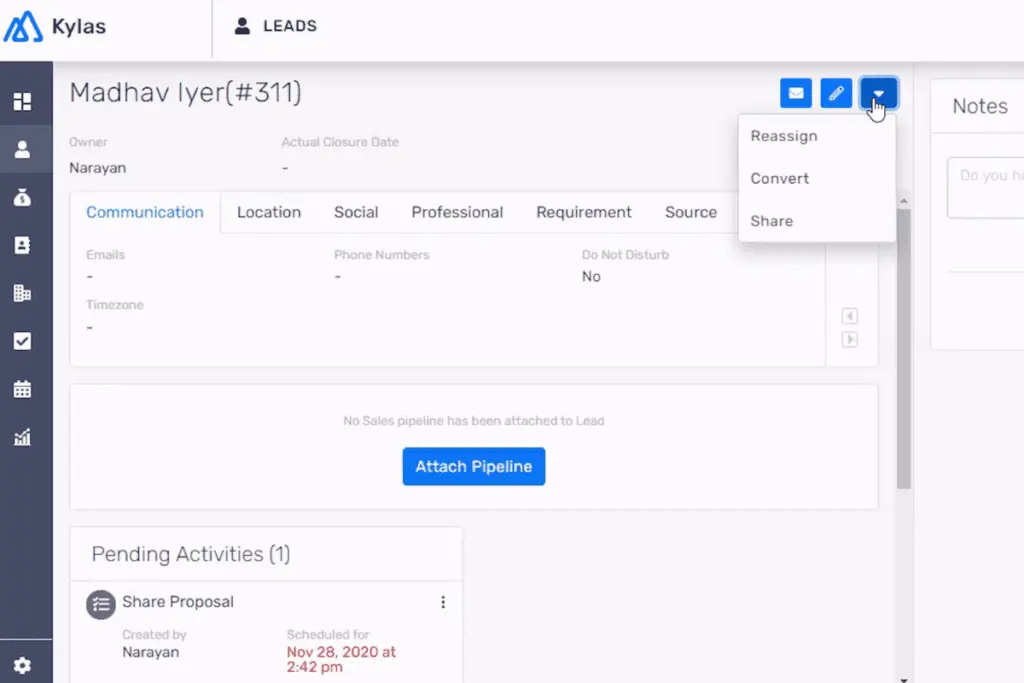Click the Created by Narayan name
The width and height of the screenshot is (1024, 683).
click(150, 652)
